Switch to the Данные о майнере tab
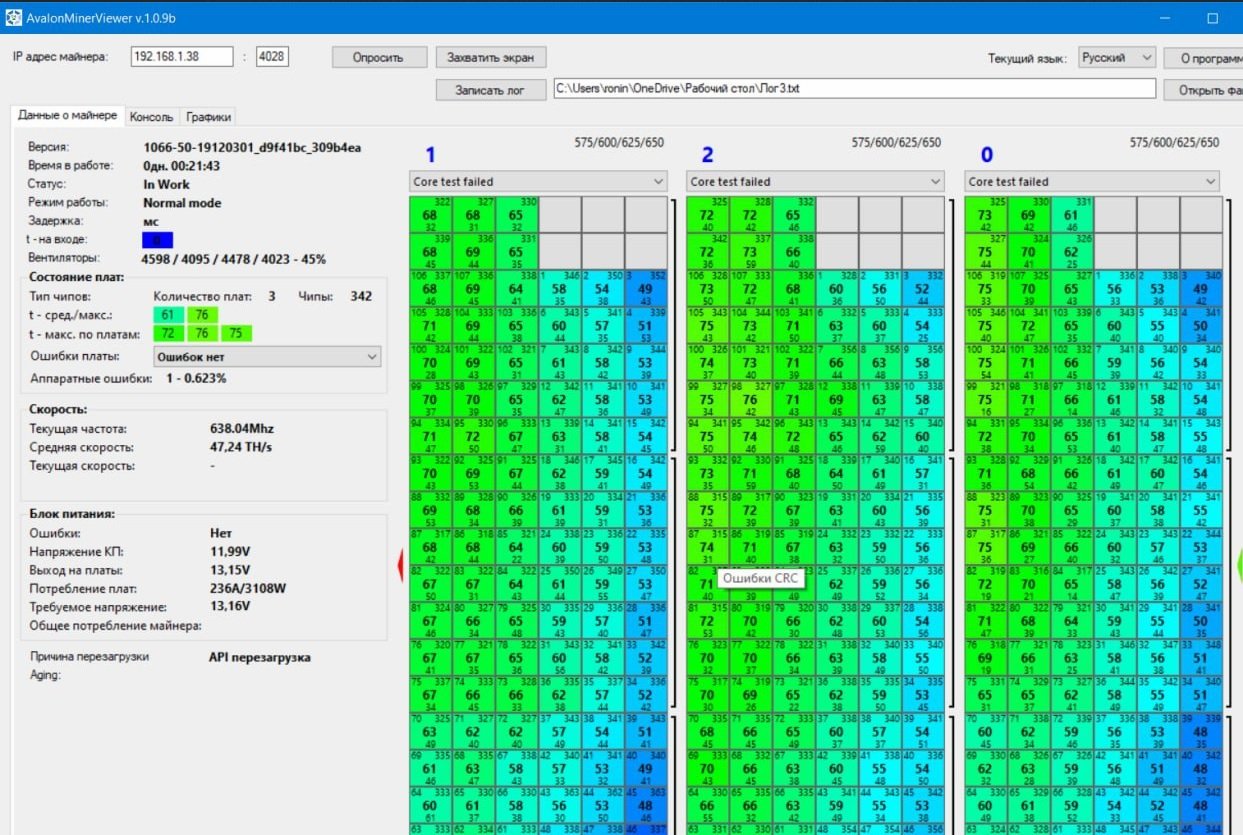The width and height of the screenshot is (1243, 835). pyautogui.click(x=67, y=116)
